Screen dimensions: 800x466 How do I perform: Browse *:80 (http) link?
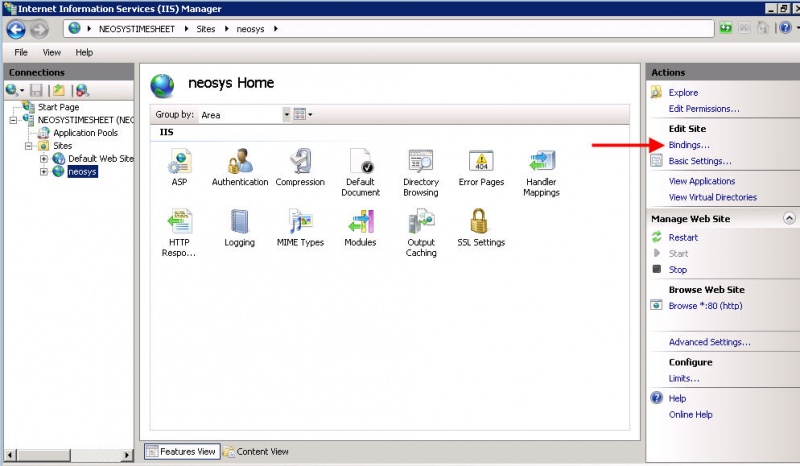[x=705, y=306]
